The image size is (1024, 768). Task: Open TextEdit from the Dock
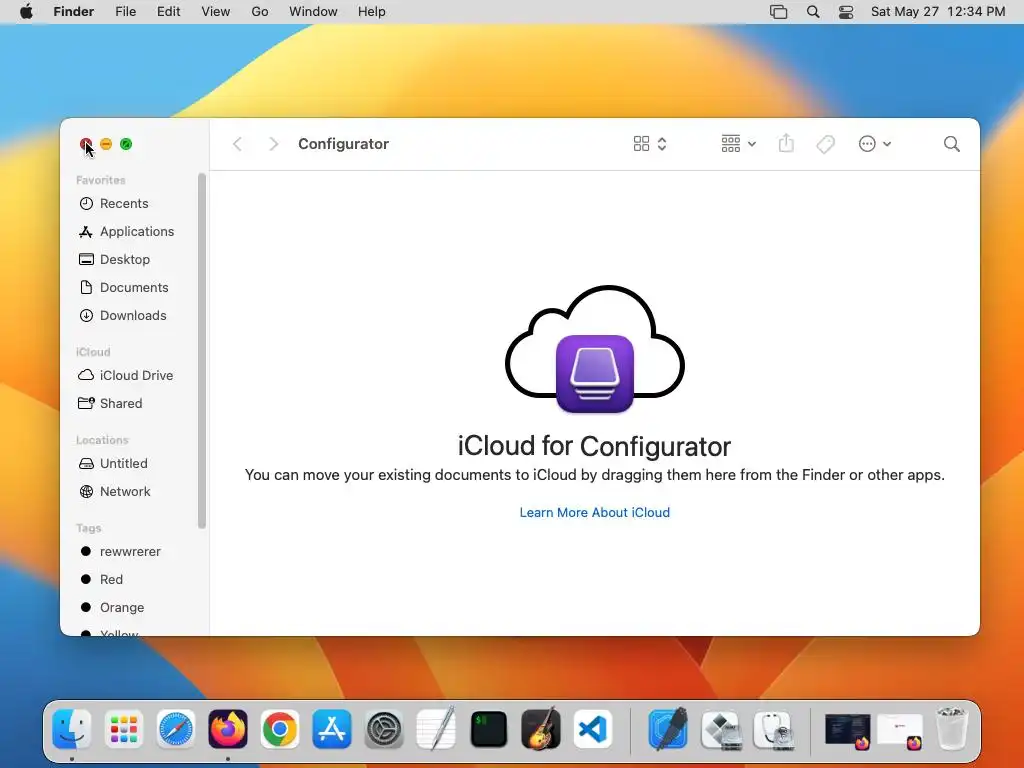(x=436, y=729)
